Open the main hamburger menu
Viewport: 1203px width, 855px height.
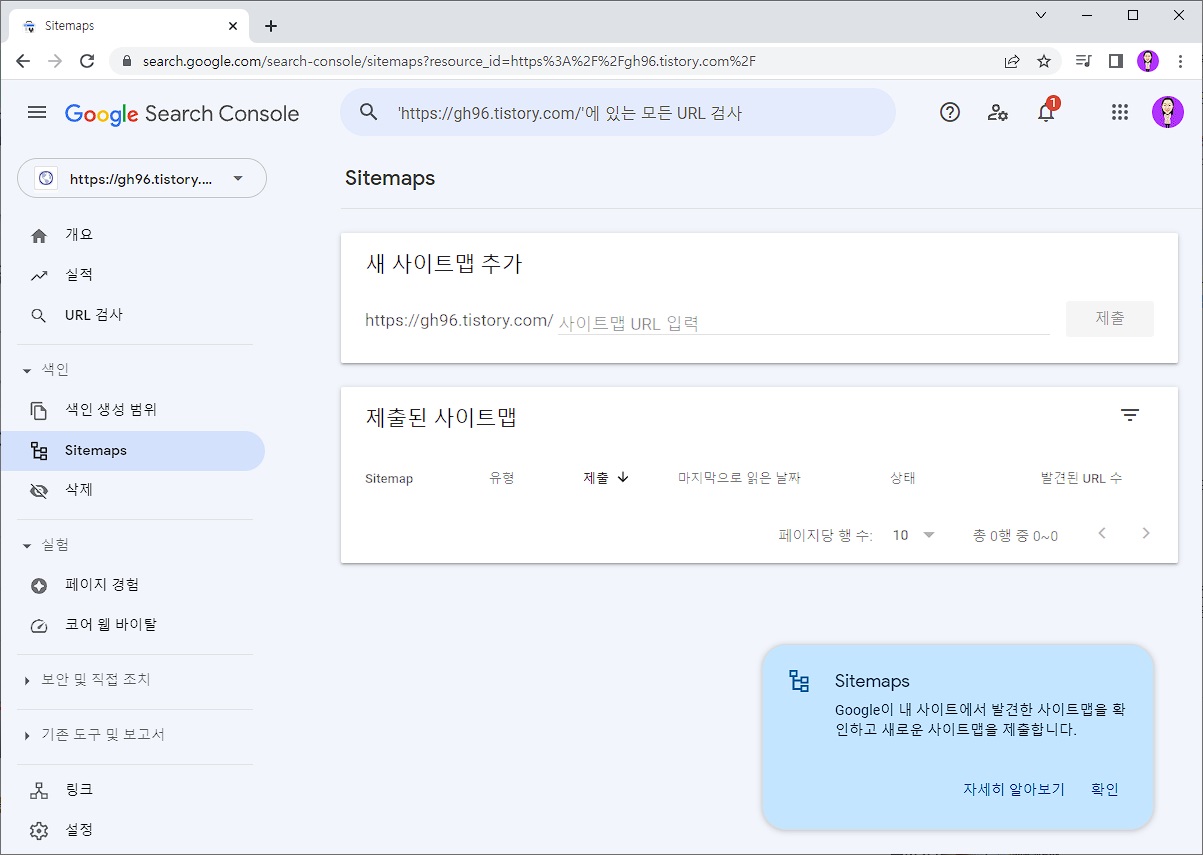tap(37, 112)
